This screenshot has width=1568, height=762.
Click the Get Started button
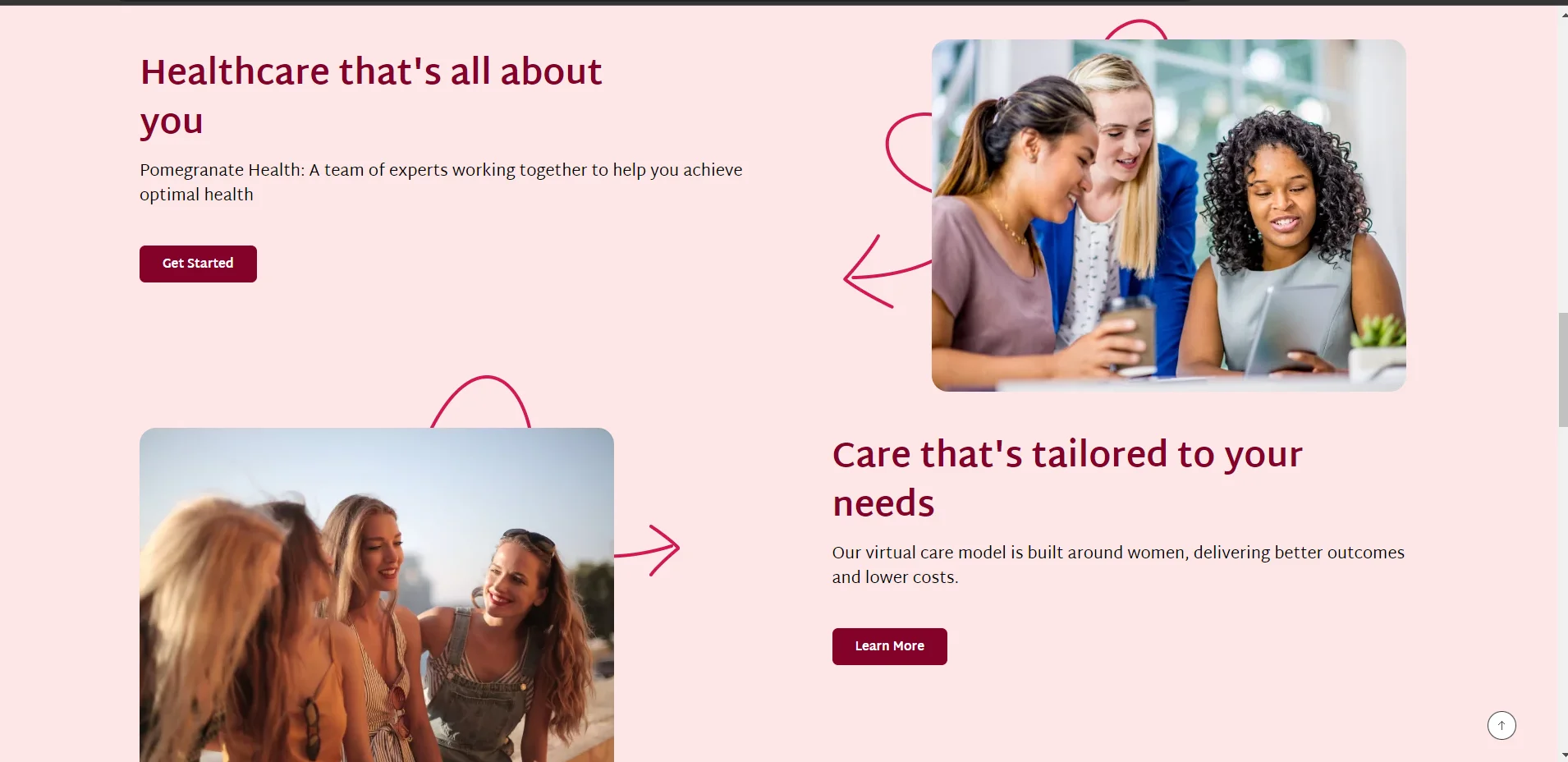pyautogui.click(x=198, y=264)
